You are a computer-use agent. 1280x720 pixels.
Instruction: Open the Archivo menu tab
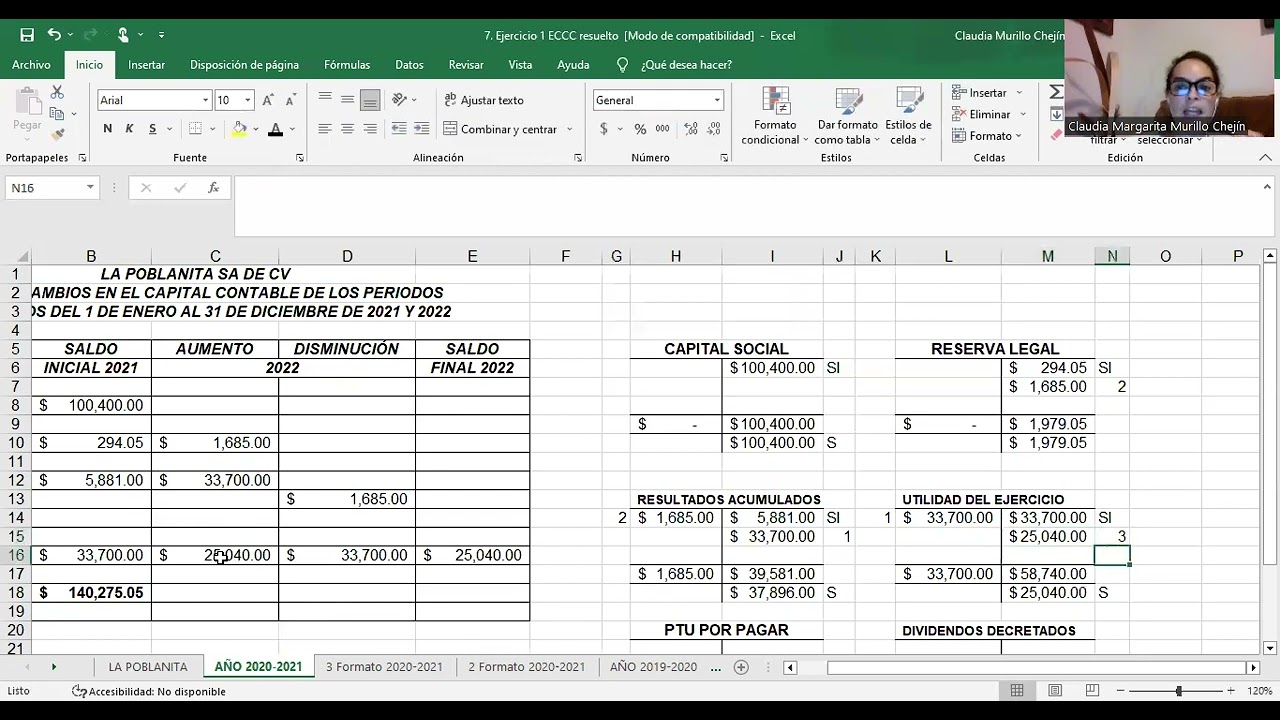(31, 65)
